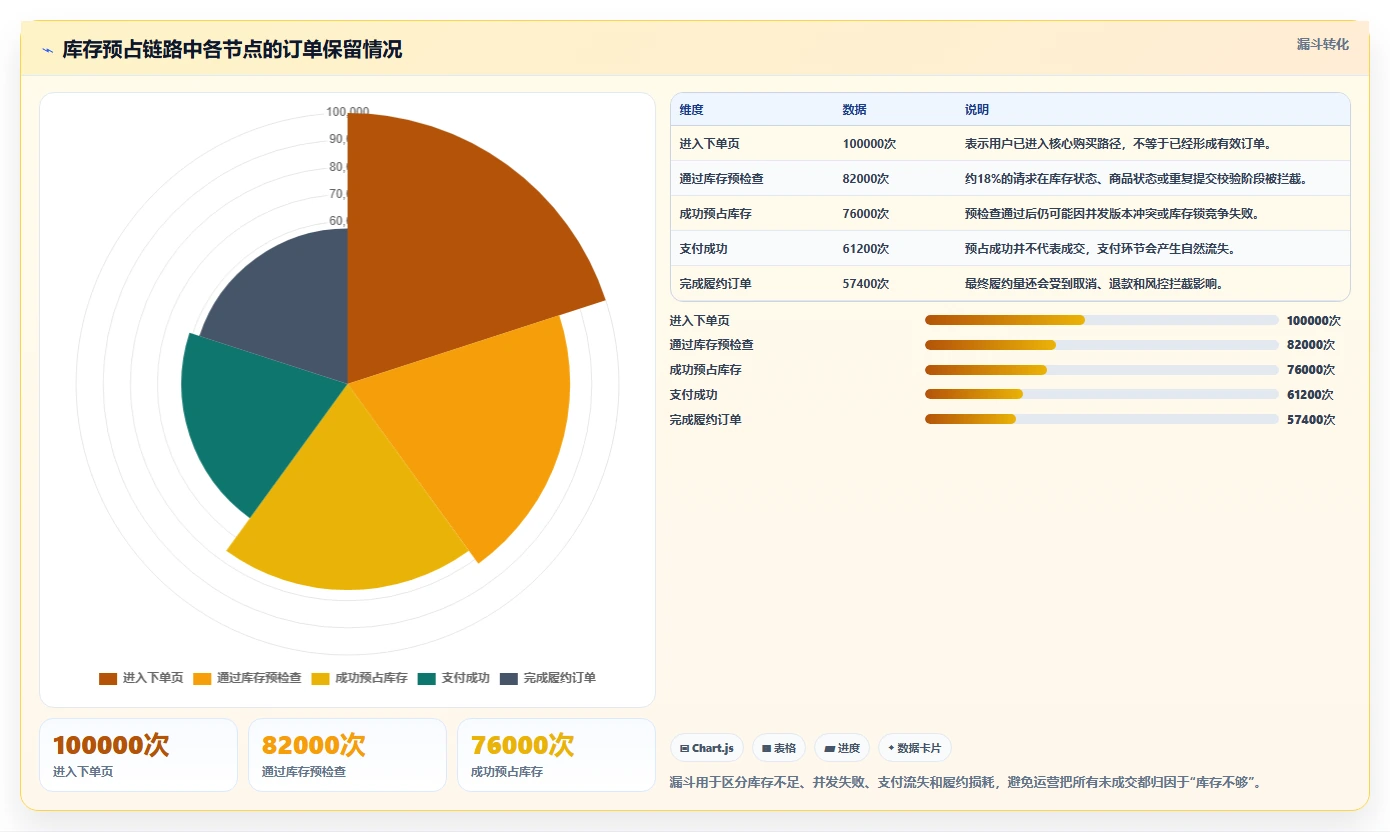Click the 82000次 data card
1390x832 pixels.
point(348,755)
